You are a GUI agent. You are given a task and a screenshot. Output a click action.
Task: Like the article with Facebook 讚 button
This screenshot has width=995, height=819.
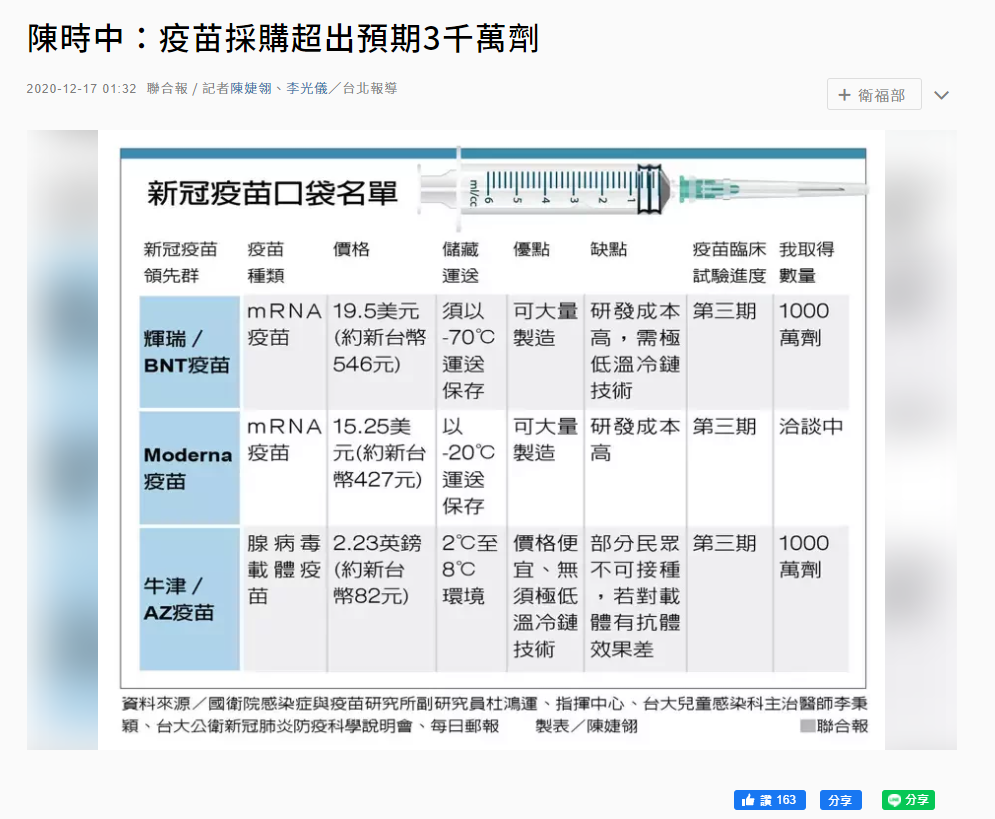[x=770, y=800]
